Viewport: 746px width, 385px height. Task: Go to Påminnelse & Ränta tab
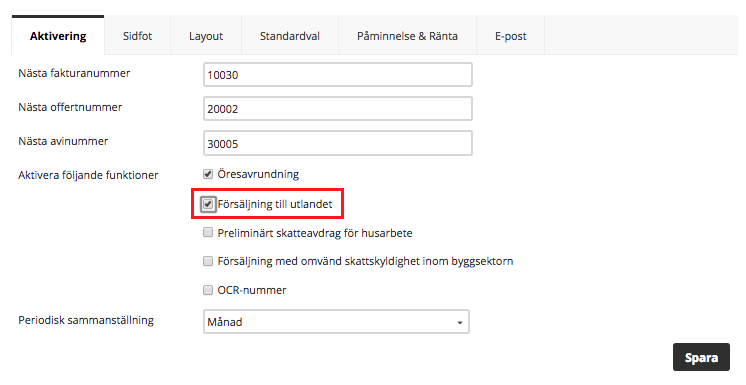click(407, 36)
